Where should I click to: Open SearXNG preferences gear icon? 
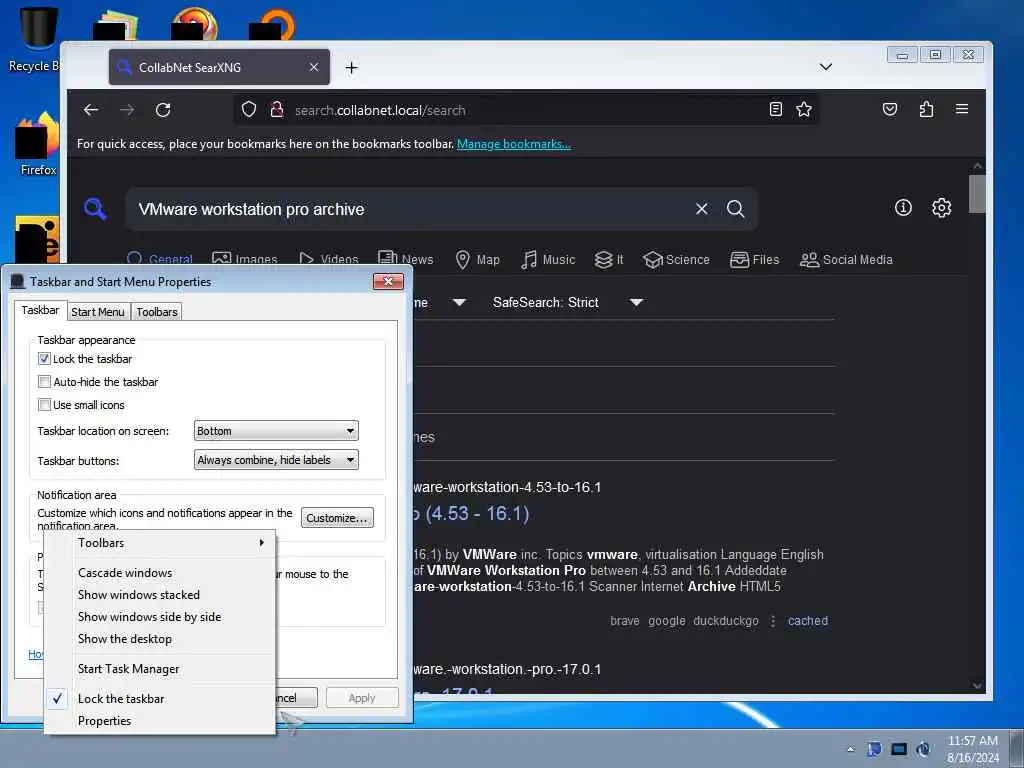coord(941,208)
